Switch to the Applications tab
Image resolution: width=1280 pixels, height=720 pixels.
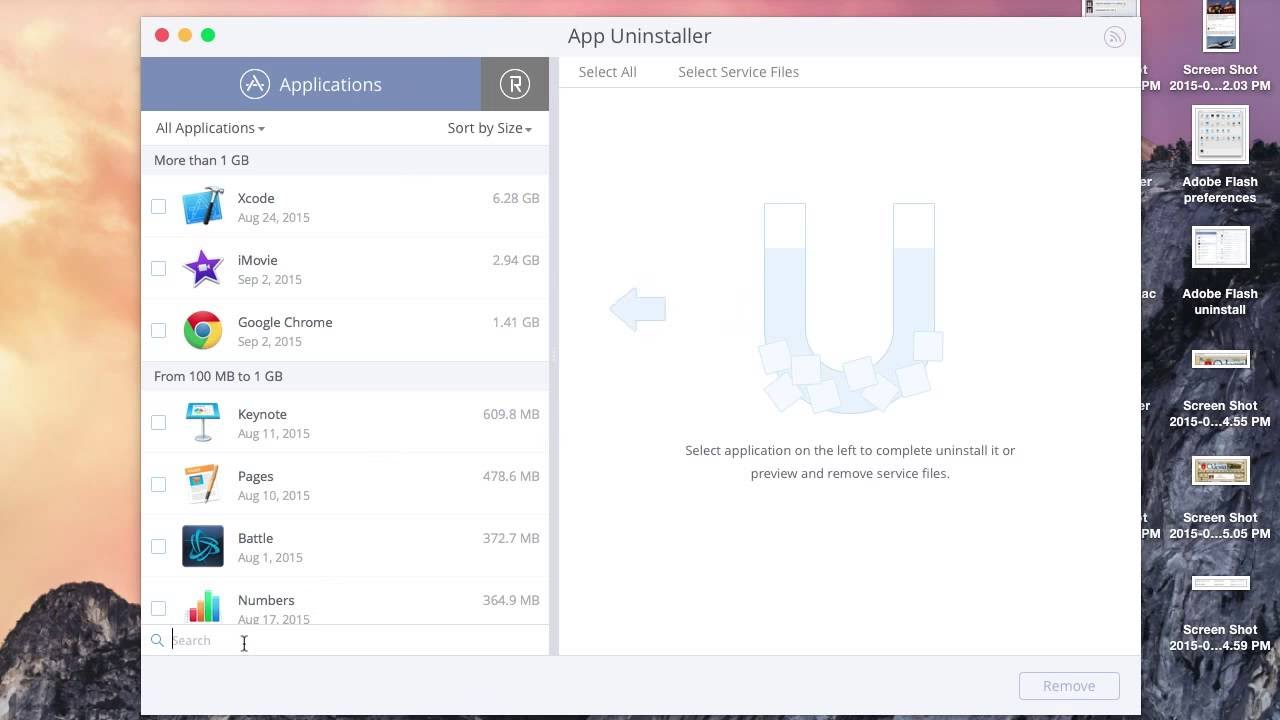[x=311, y=84]
